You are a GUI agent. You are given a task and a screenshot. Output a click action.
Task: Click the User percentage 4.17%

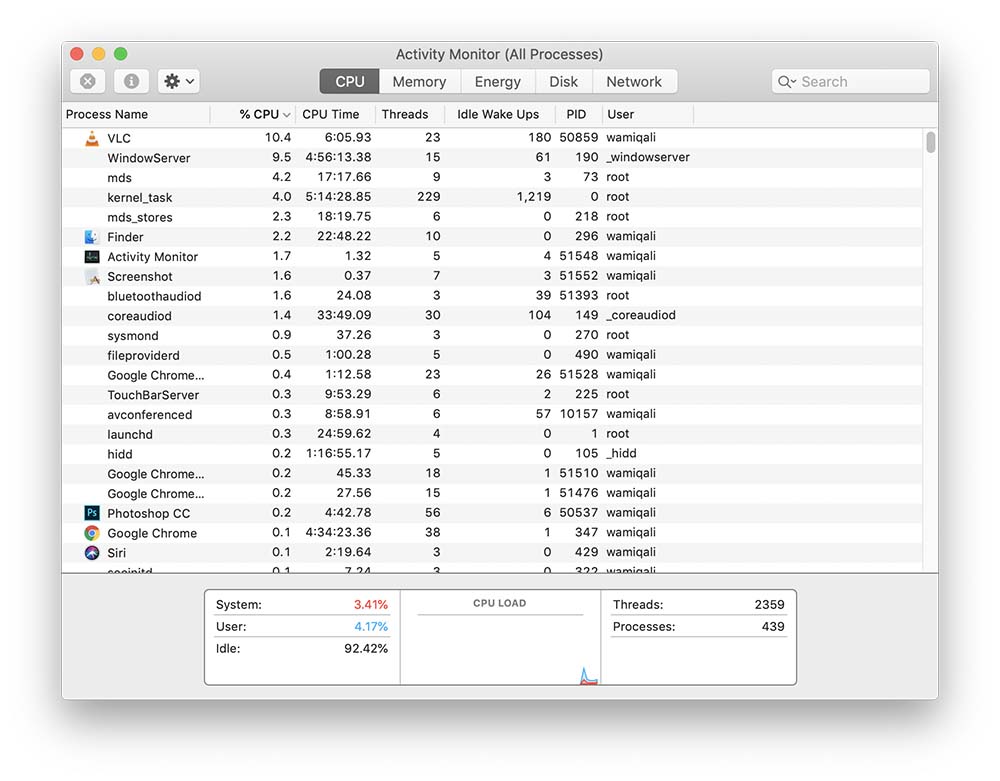pyautogui.click(x=371, y=627)
